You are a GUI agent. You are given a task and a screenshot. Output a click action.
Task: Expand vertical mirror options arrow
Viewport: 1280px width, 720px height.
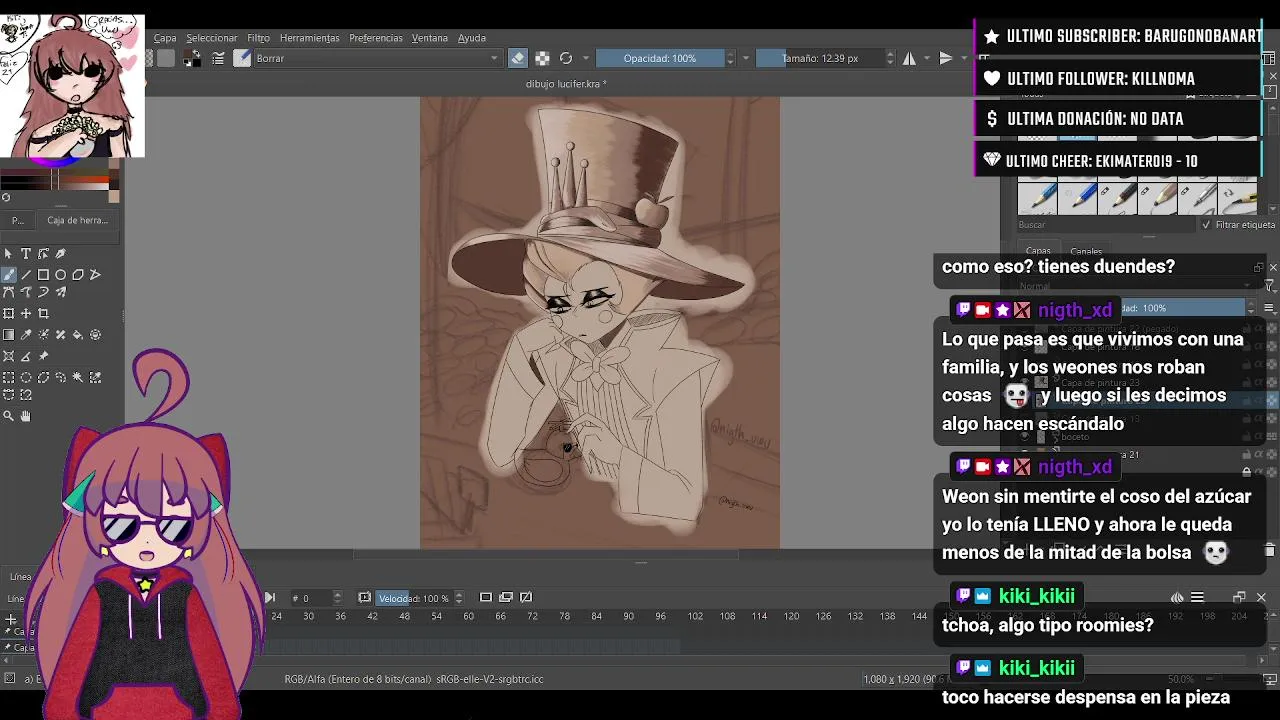[x=963, y=58]
